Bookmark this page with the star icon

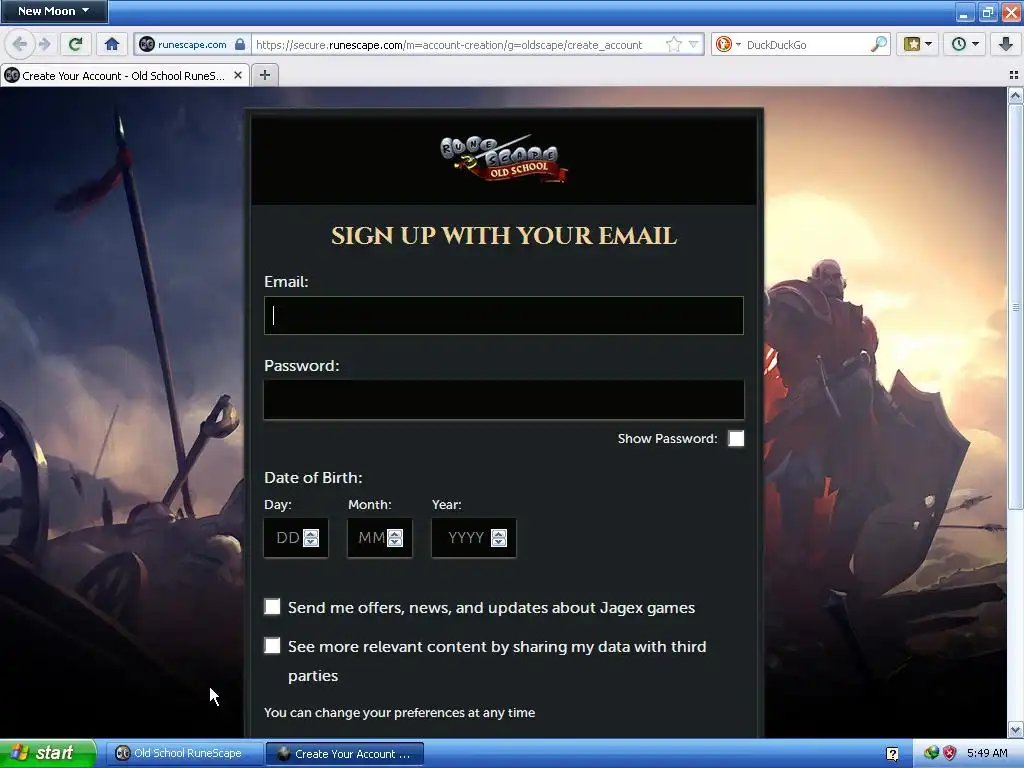click(x=673, y=44)
